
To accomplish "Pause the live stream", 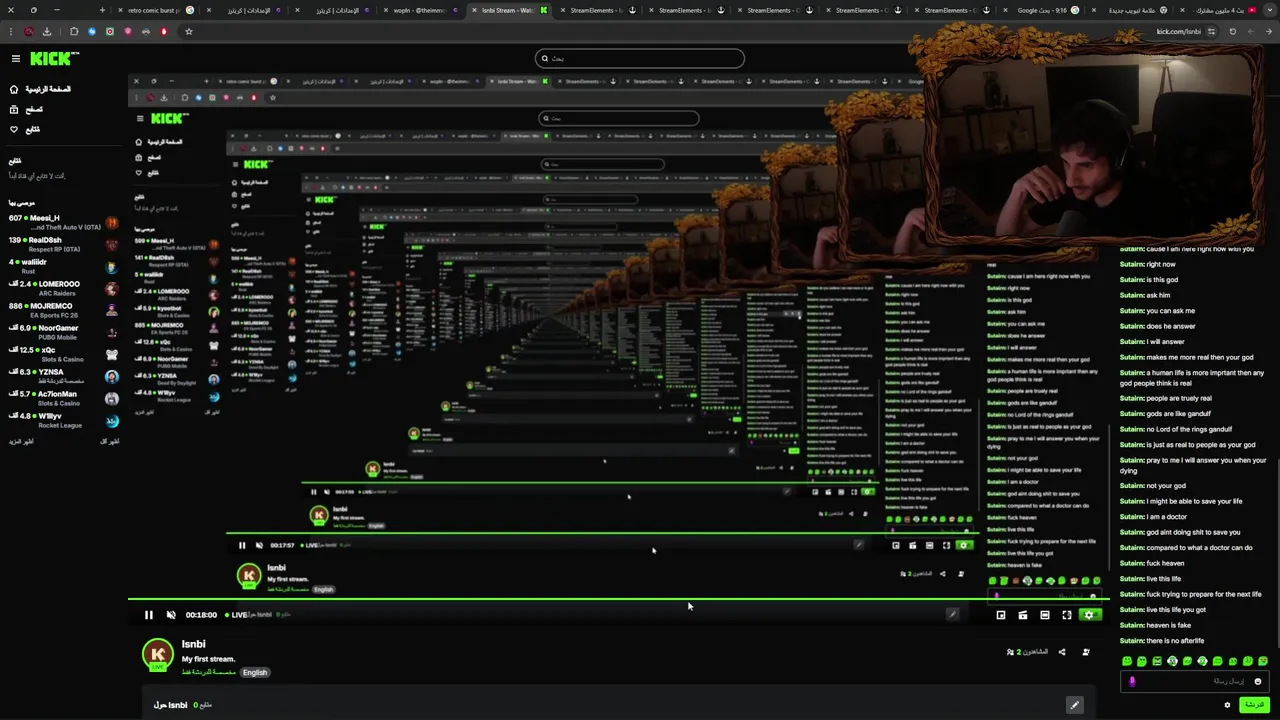I will tap(149, 615).
